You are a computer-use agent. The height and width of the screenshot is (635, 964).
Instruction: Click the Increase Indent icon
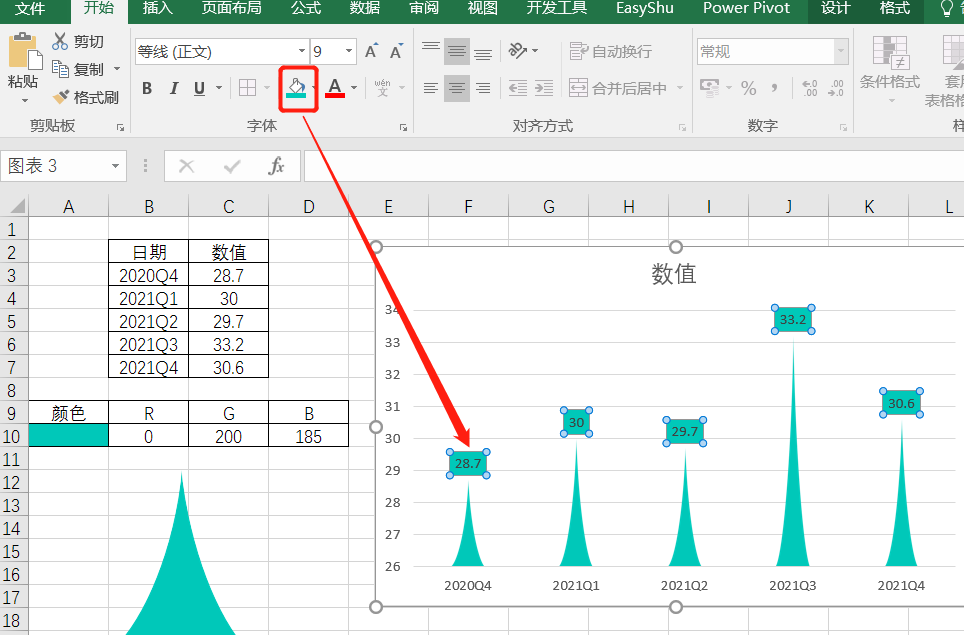click(x=544, y=88)
